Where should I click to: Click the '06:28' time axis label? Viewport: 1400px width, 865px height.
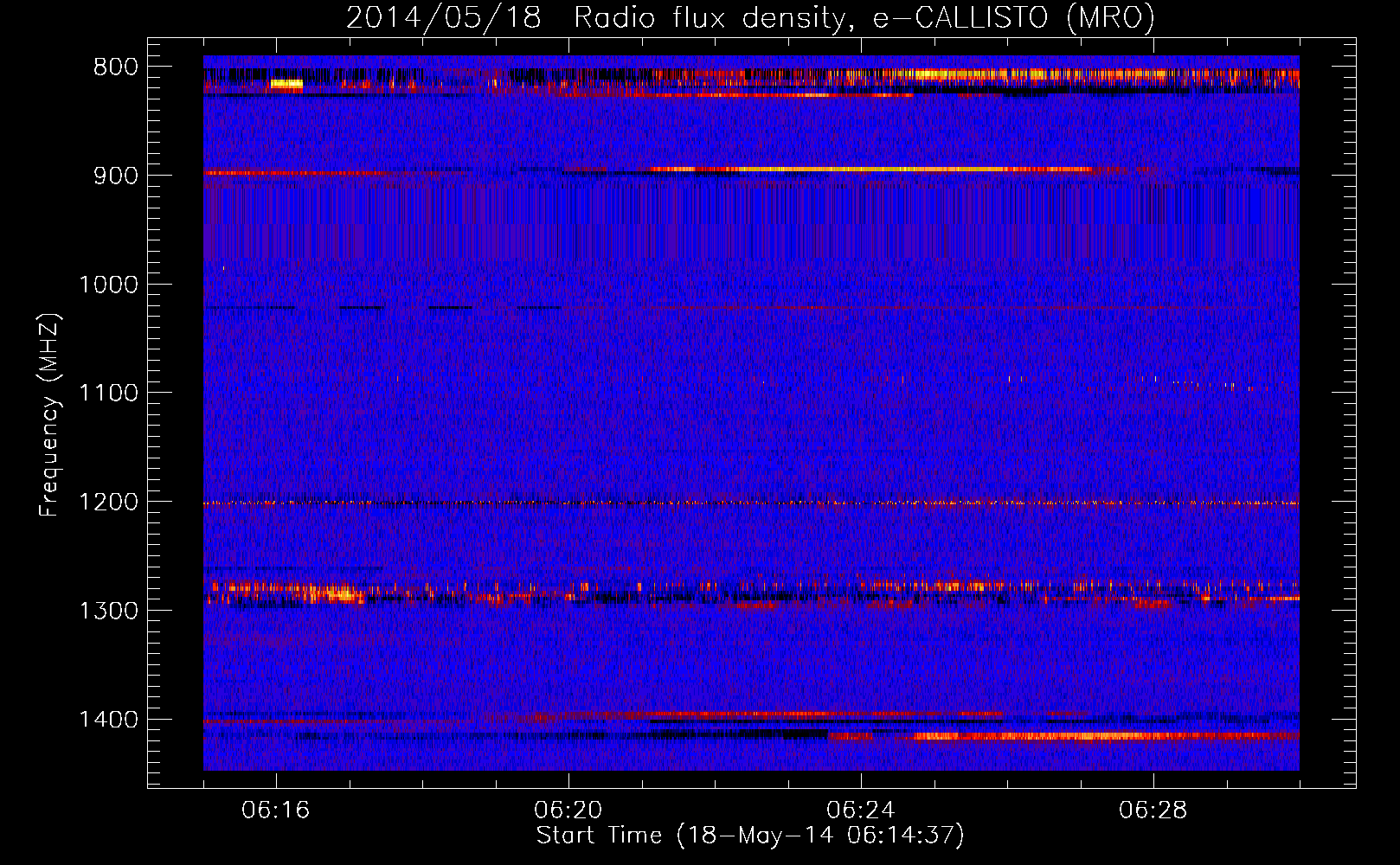coord(1153,811)
